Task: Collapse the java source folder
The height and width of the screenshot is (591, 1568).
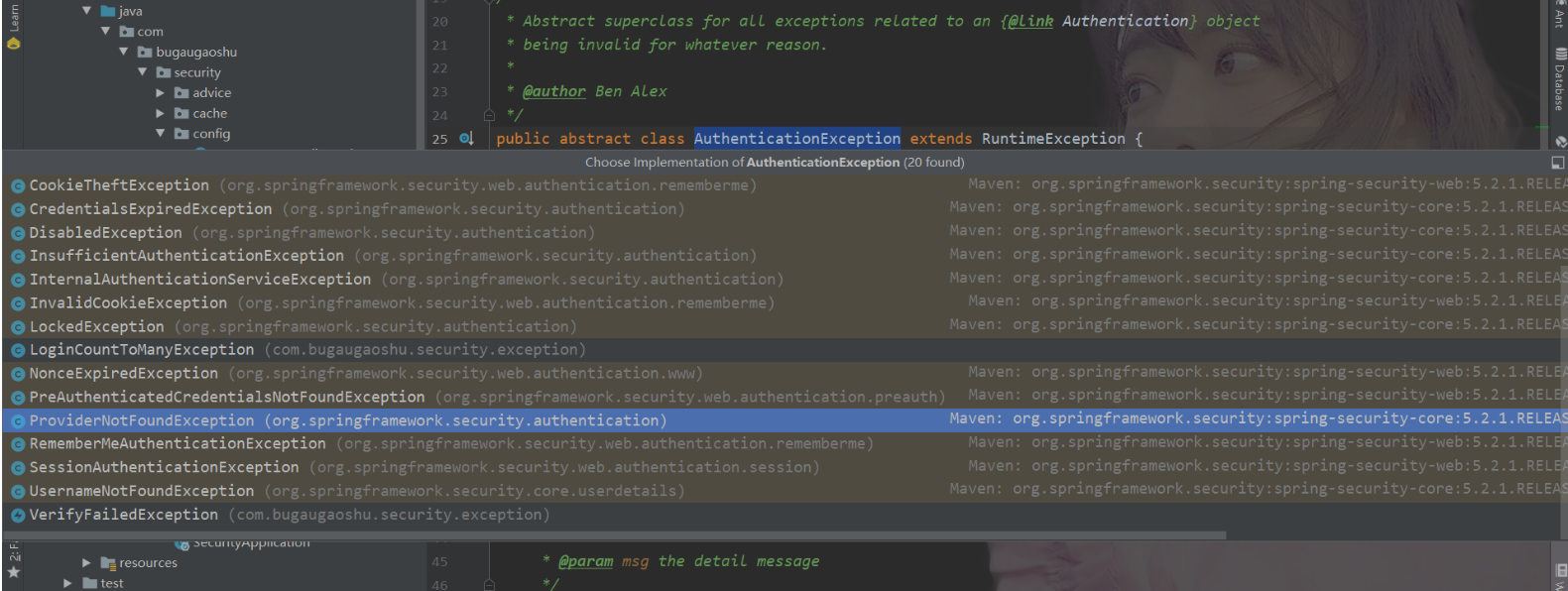Action: coord(87,11)
